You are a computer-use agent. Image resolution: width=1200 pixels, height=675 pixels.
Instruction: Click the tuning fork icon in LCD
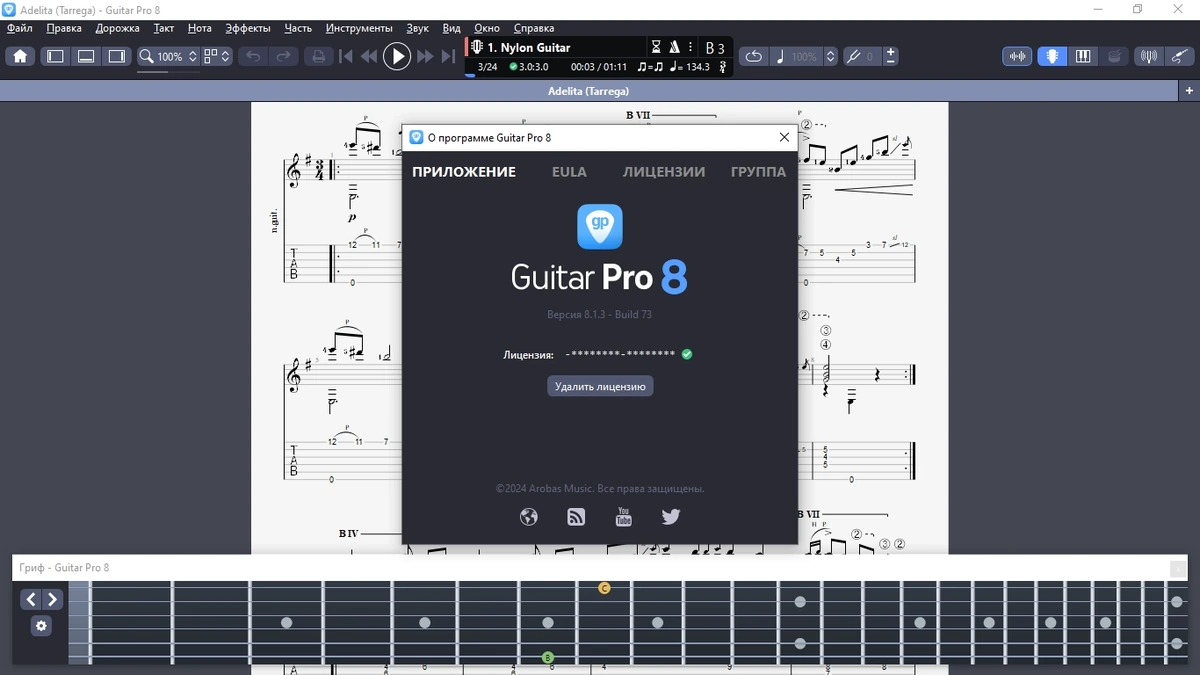click(x=723, y=67)
